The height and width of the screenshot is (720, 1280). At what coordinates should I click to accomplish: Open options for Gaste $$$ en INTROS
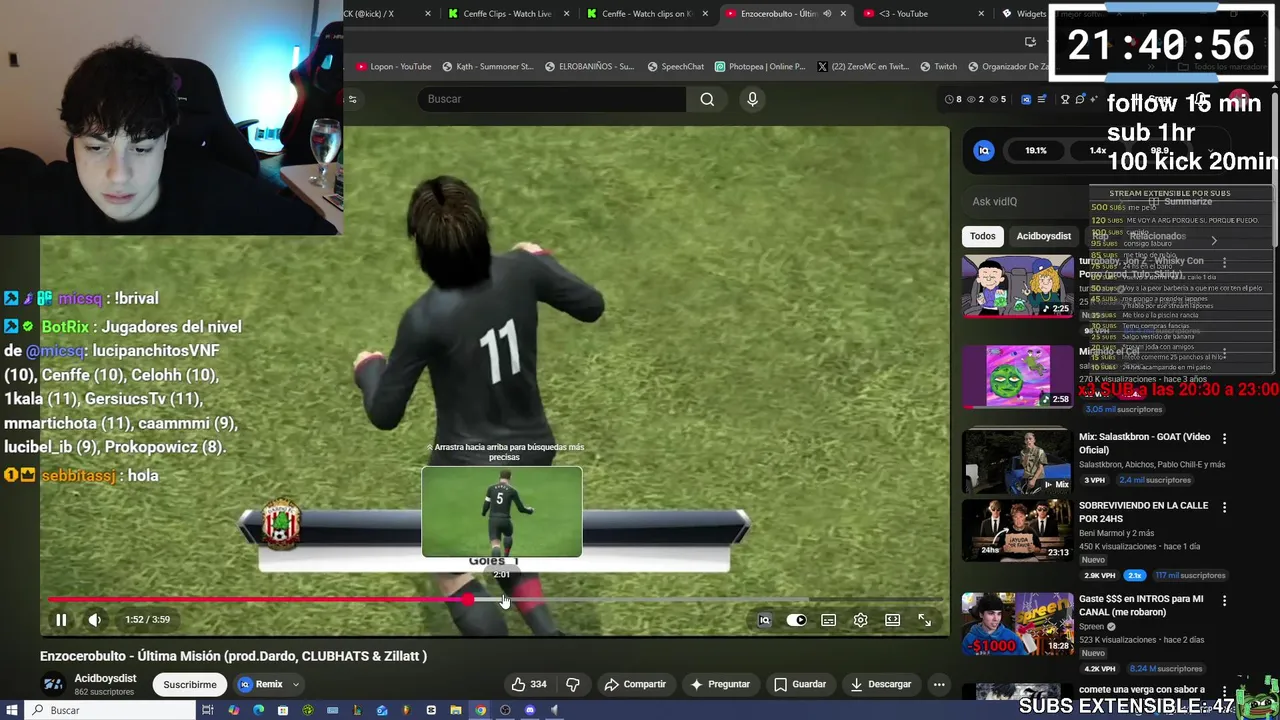pyautogui.click(x=1224, y=600)
